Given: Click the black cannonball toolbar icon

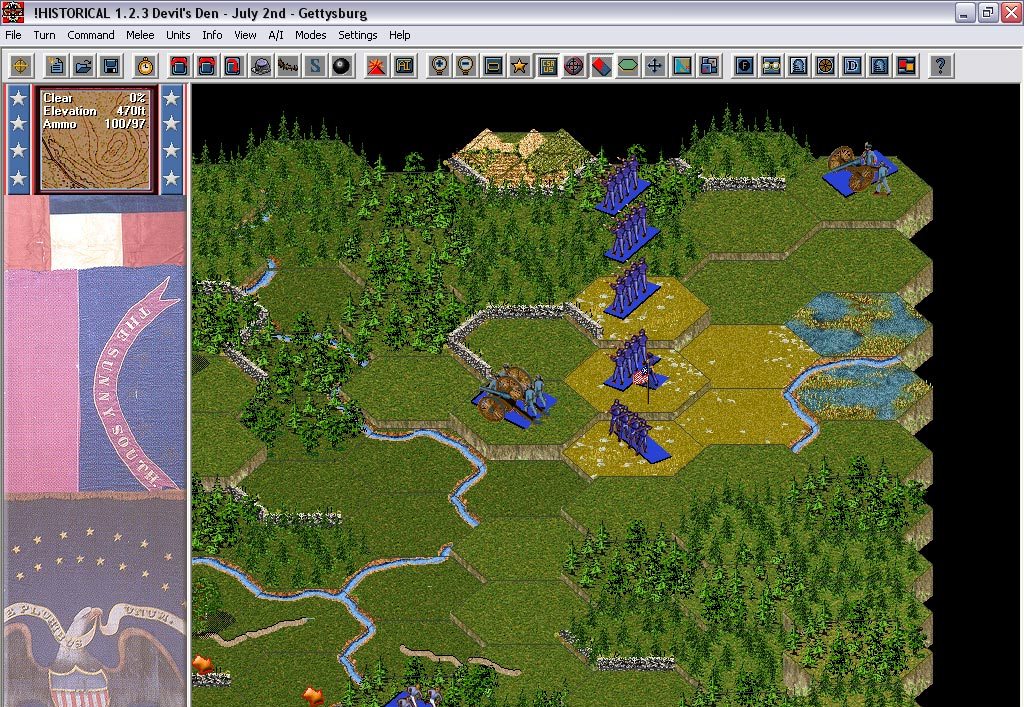Looking at the screenshot, I should (x=342, y=66).
